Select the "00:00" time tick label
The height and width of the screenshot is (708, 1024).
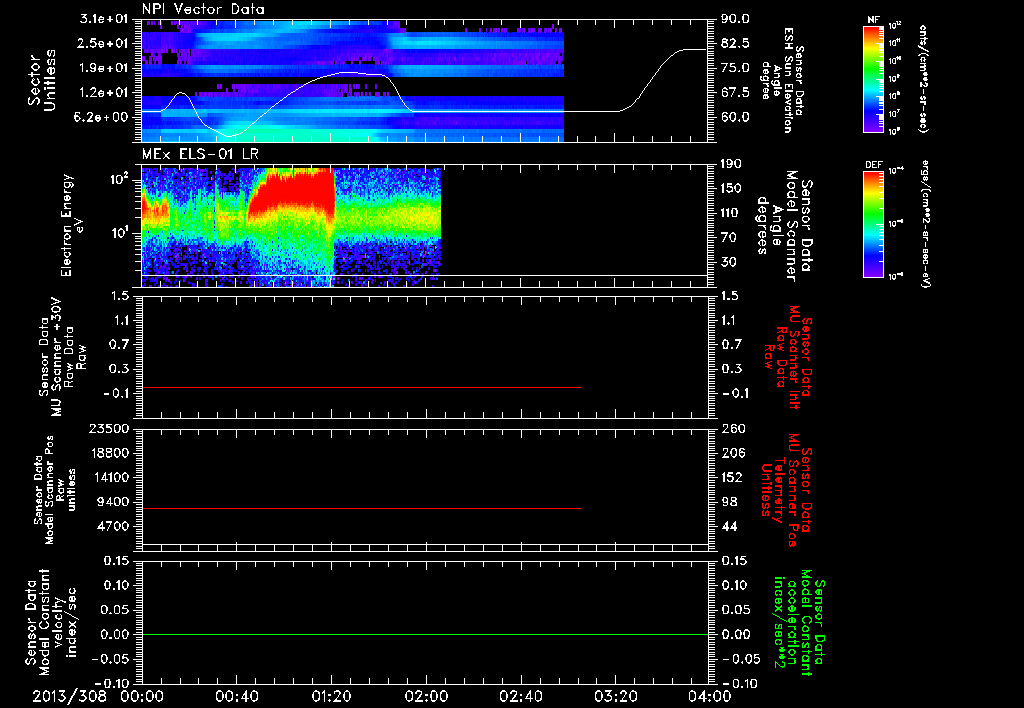coord(142,696)
